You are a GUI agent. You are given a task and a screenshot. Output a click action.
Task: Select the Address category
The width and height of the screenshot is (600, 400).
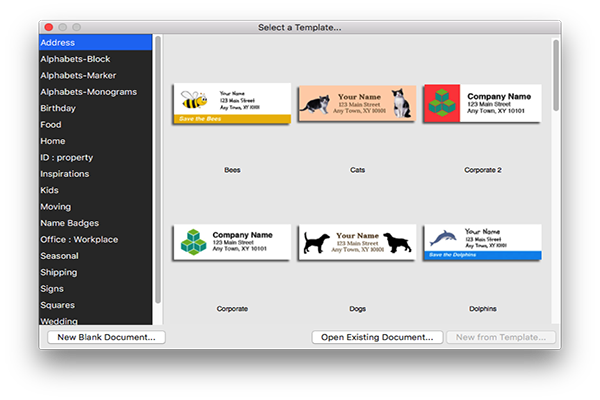click(95, 42)
